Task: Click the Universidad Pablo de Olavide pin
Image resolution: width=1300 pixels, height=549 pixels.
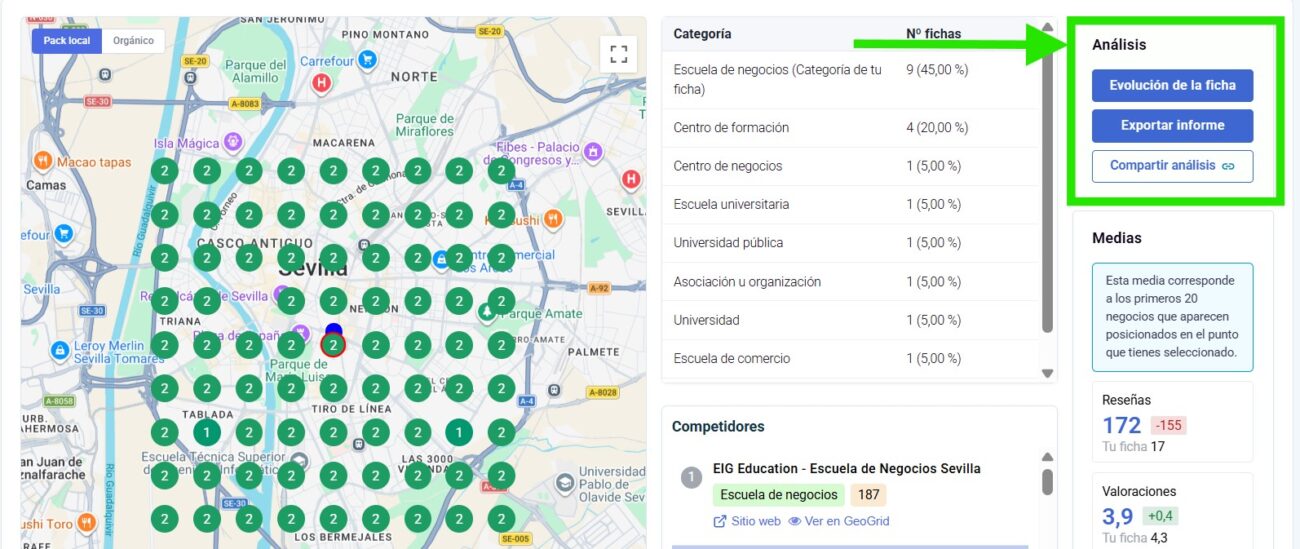Action: coord(564,484)
